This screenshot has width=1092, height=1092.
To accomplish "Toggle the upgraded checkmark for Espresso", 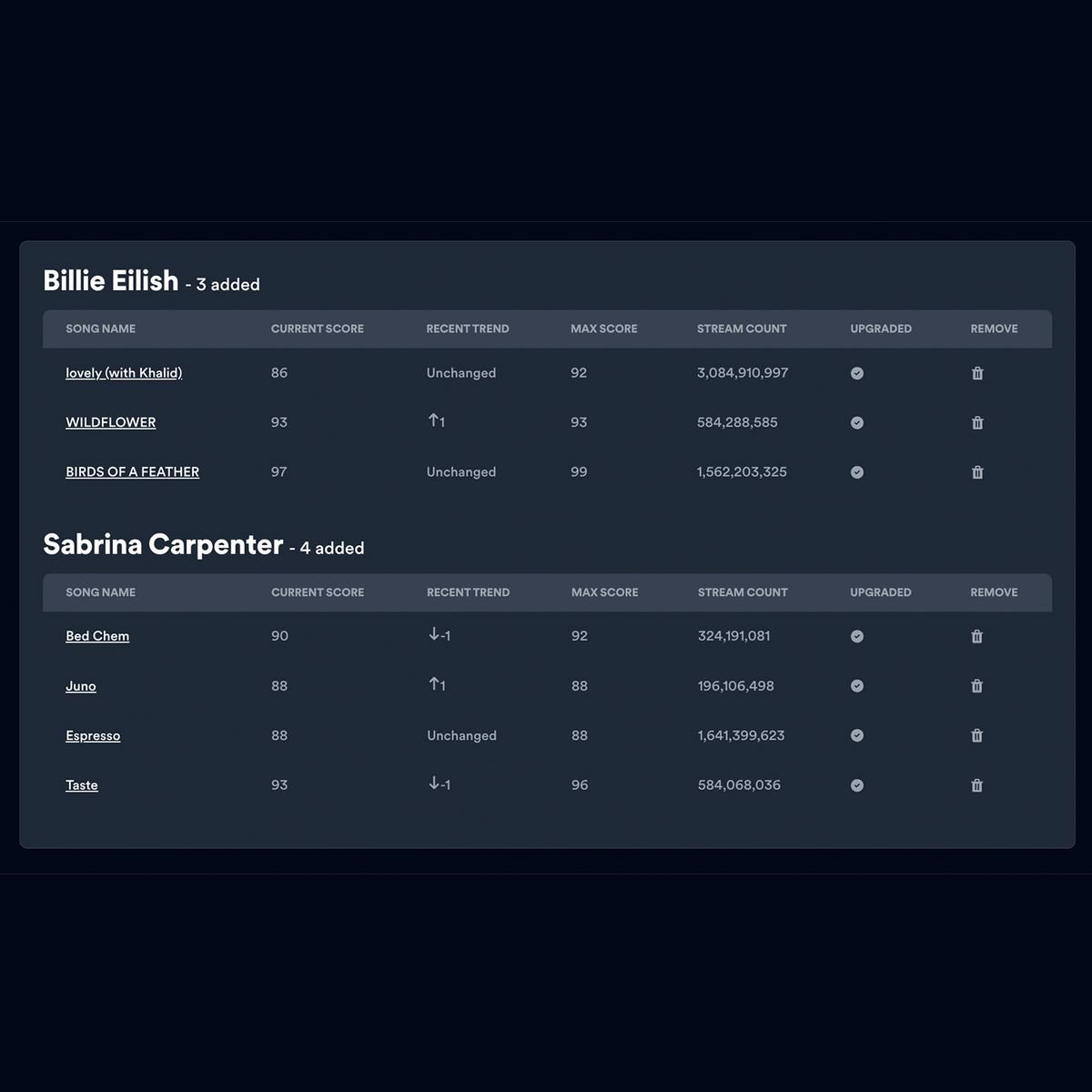I will coord(856,735).
